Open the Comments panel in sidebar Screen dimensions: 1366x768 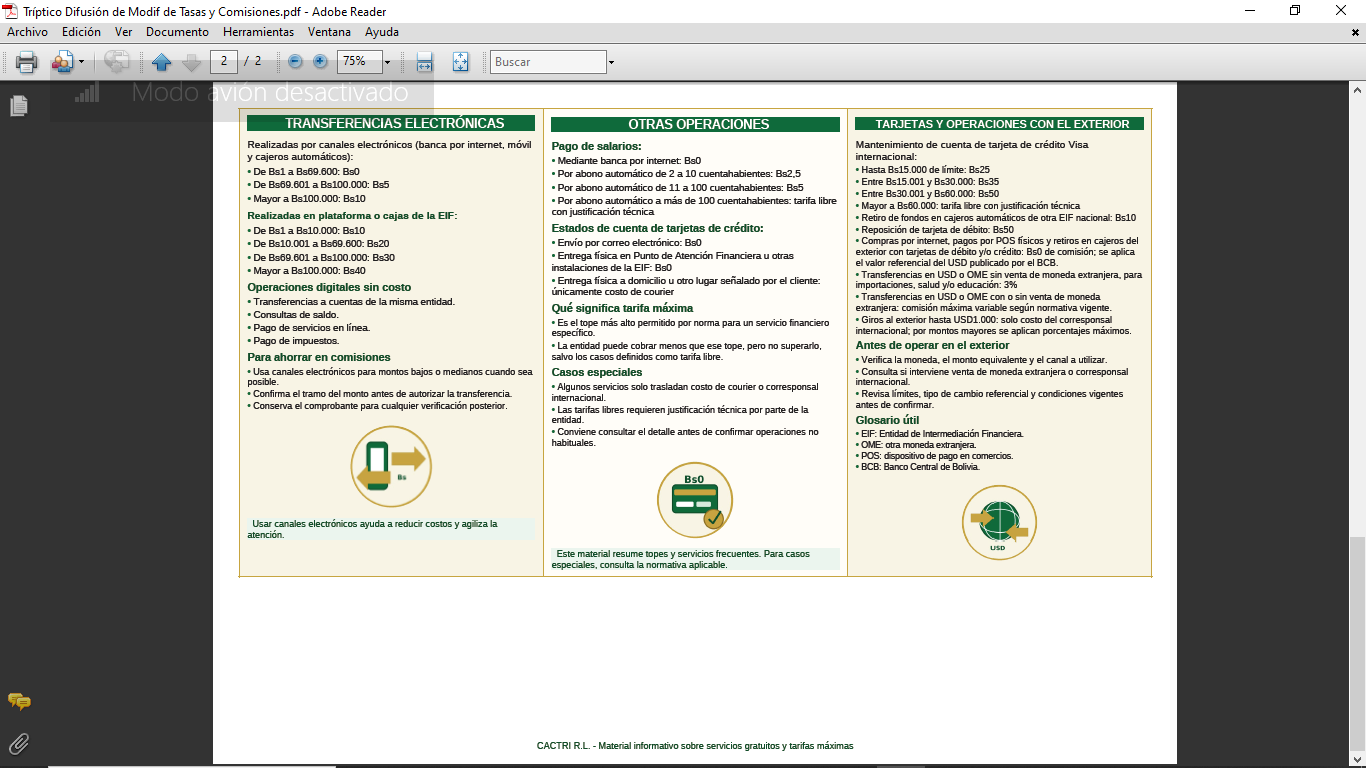coord(19,702)
